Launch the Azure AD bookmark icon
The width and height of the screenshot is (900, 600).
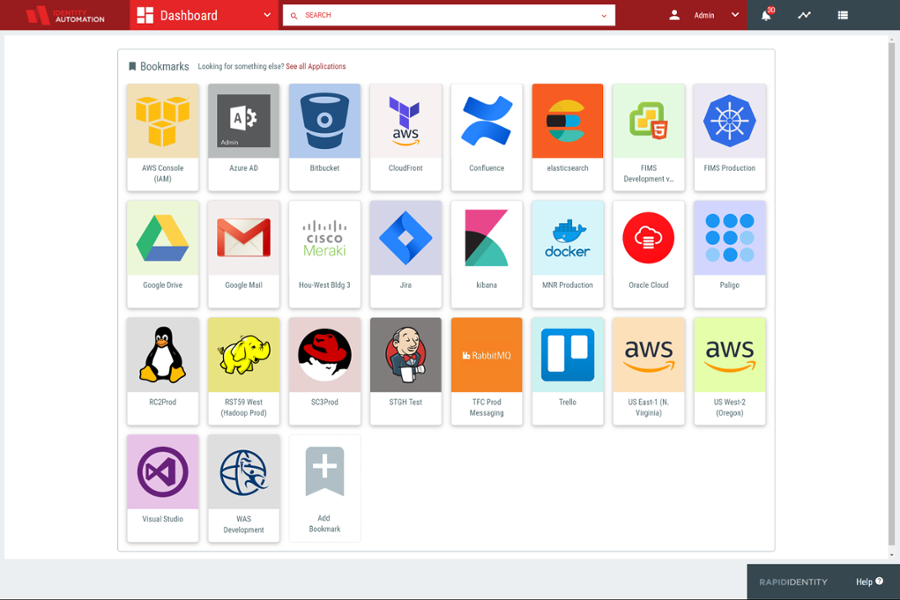point(243,121)
